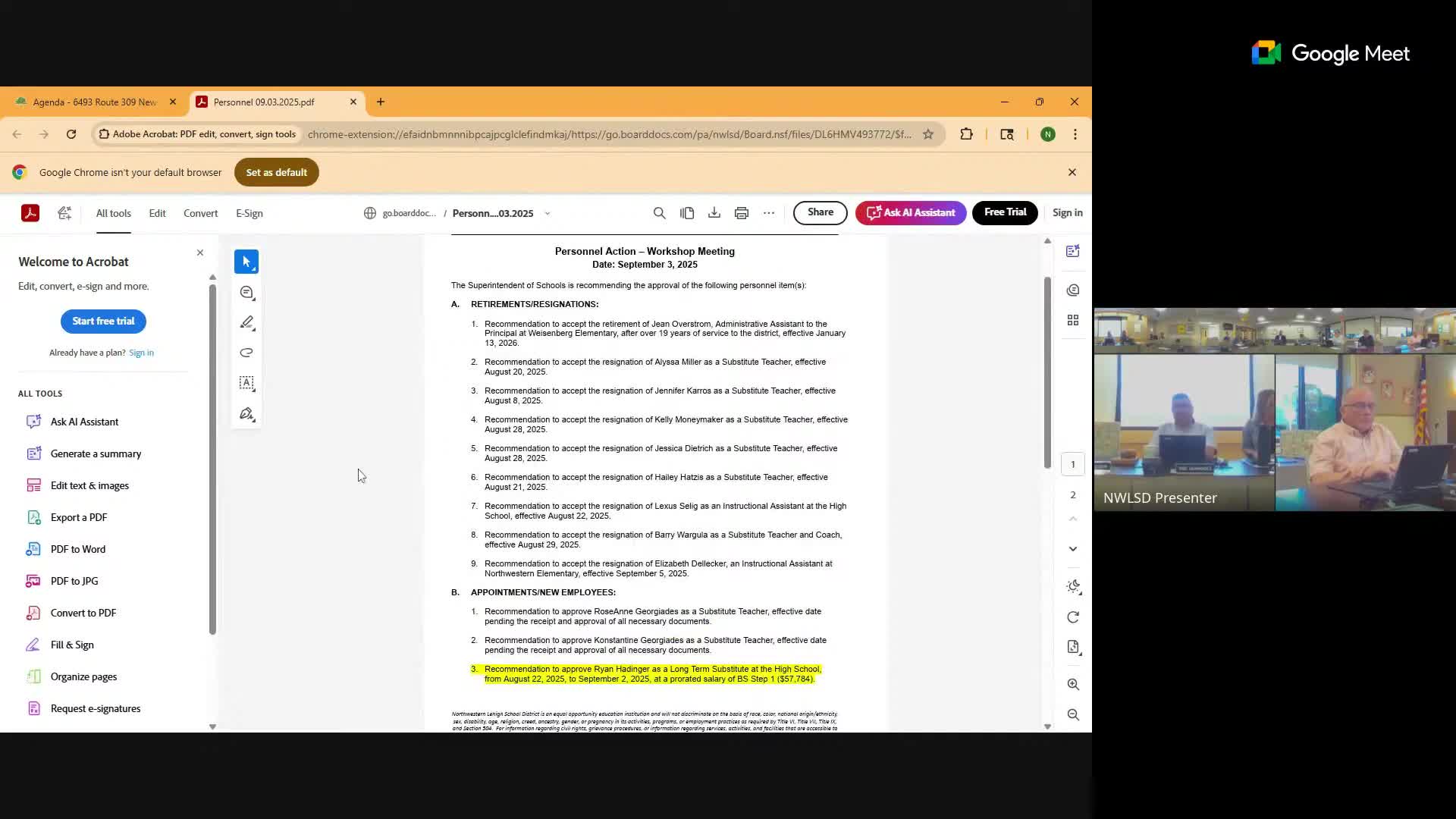
Task: Open the three-dot more options menu
Action: coord(768,213)
